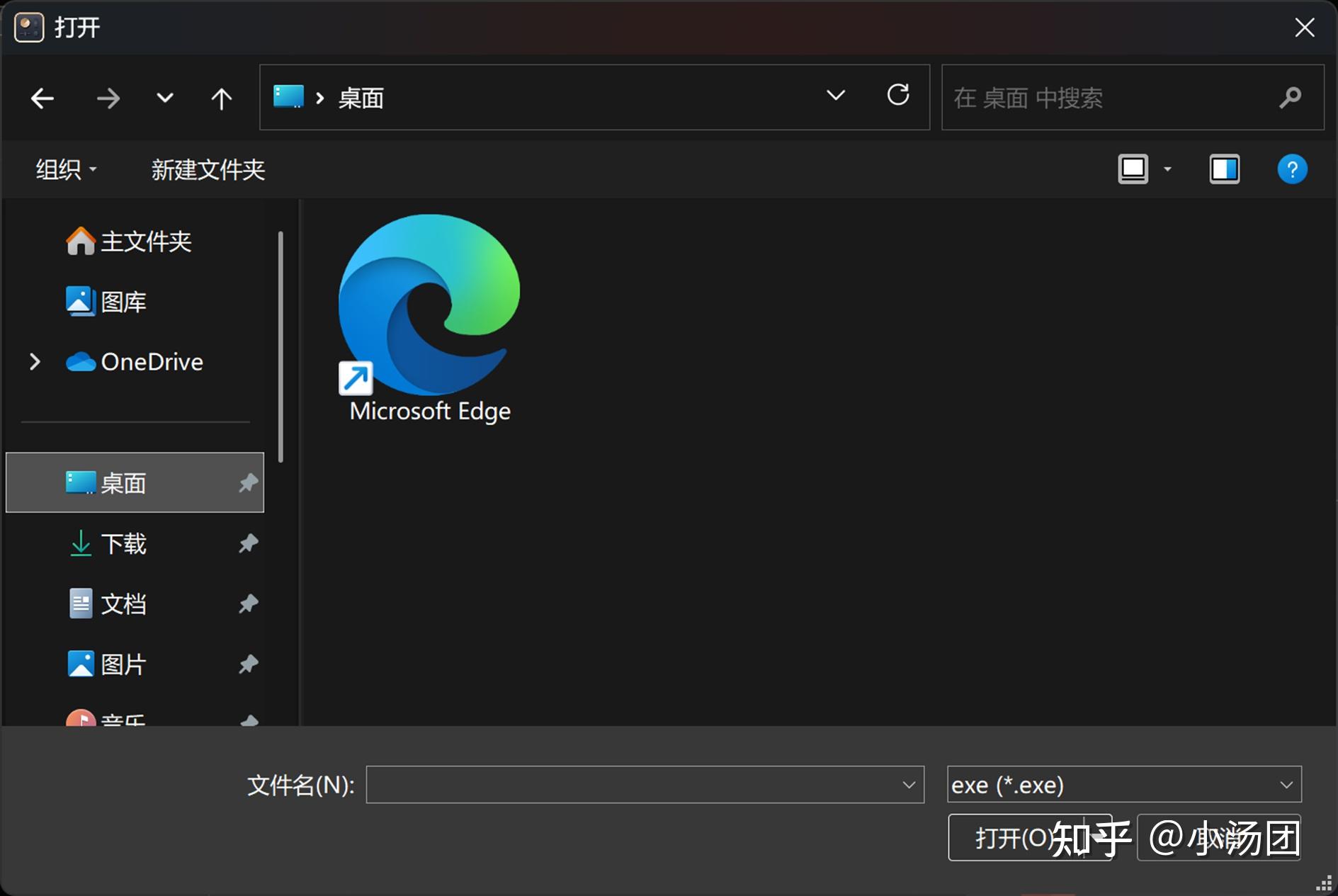
Task: Create a folder with 新建文件夹
Action: [207, 169]
